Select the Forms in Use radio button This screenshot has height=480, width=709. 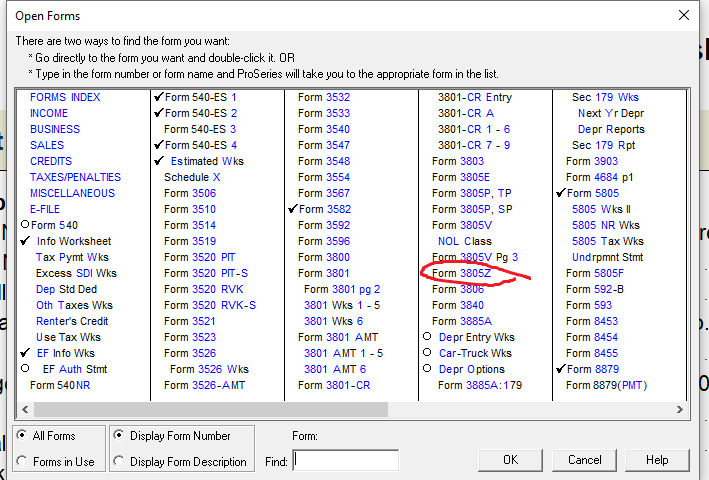[23, 461]
